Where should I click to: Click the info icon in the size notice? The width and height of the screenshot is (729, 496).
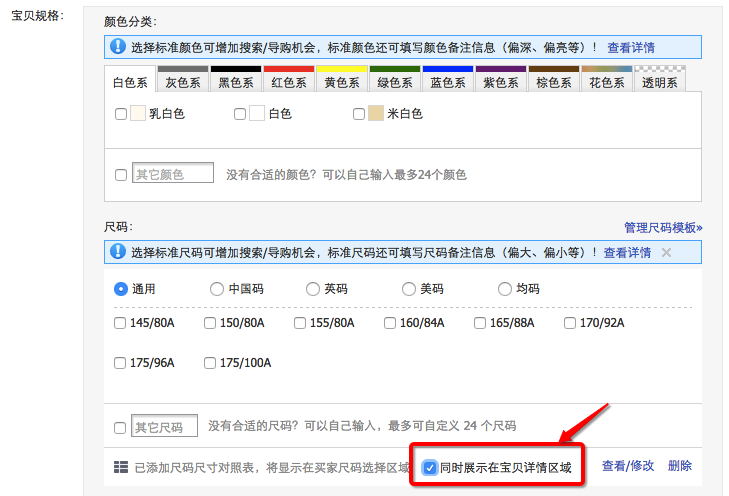(118, 251)
